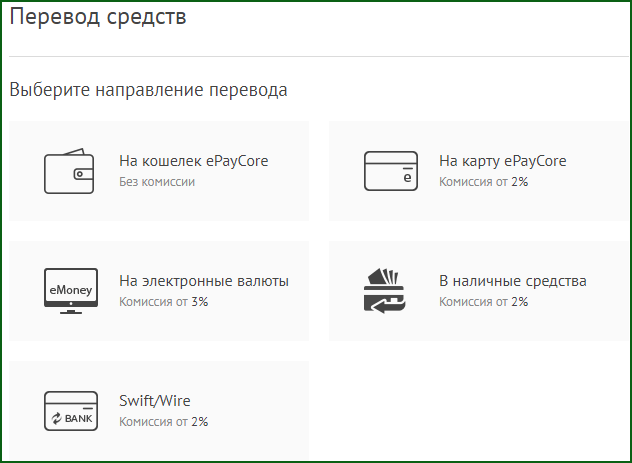The width and height of the screenshot is (632, 463).
Task: Click "Комиссия от 2%" under В наличные средства
Action: coord(483,302)
